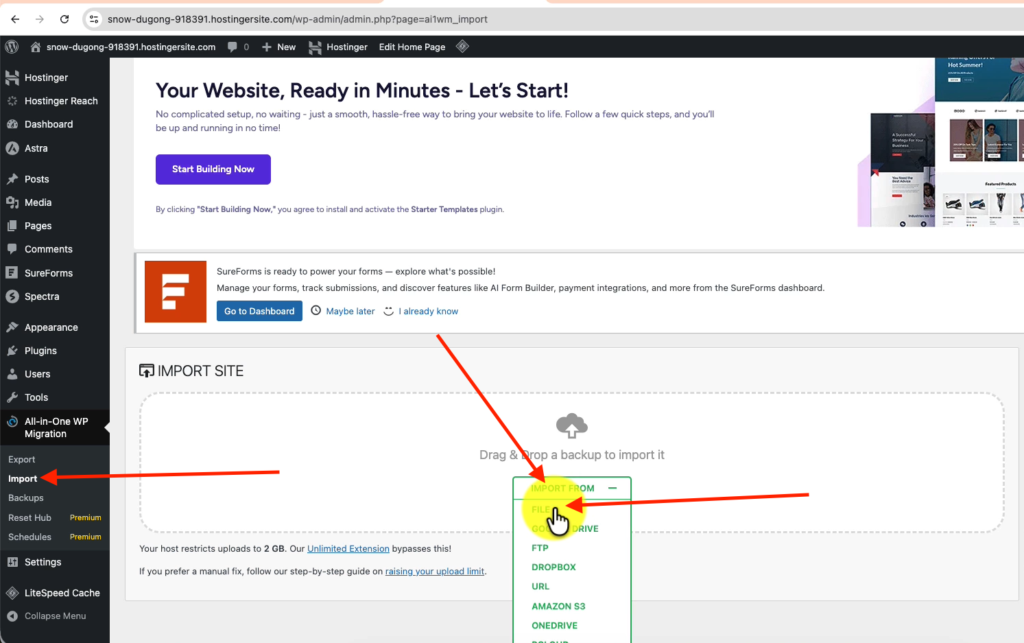
Task: Open the Plugins menu in sidebar
Action: (40, 351)
